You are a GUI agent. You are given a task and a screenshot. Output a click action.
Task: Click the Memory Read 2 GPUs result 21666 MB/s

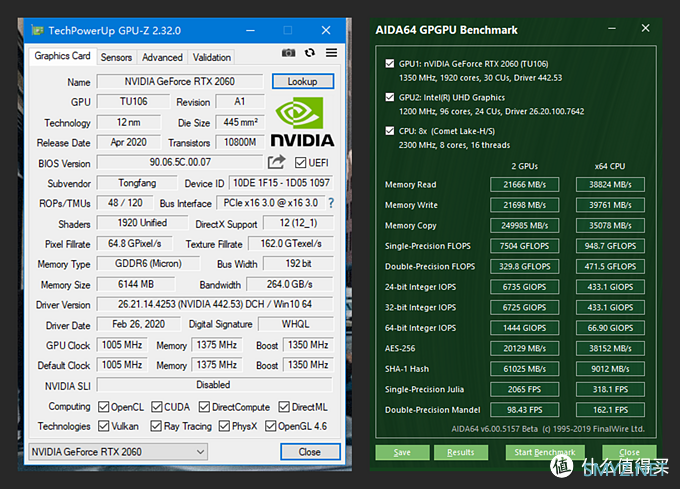tap(524, 184)
